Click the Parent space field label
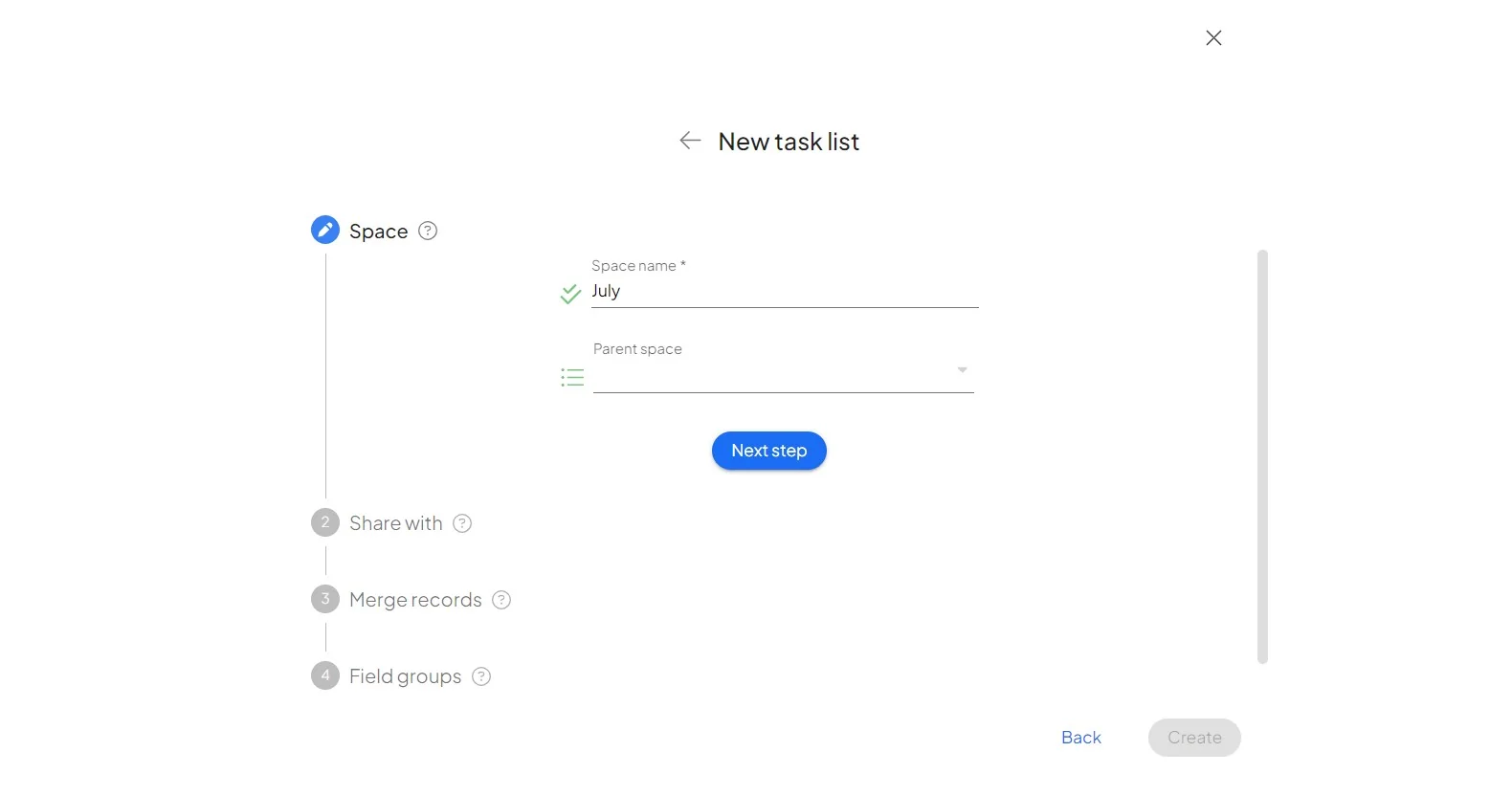Image resolution: width=1512 pixels, height=796 pixels. (x=637, y=349)
